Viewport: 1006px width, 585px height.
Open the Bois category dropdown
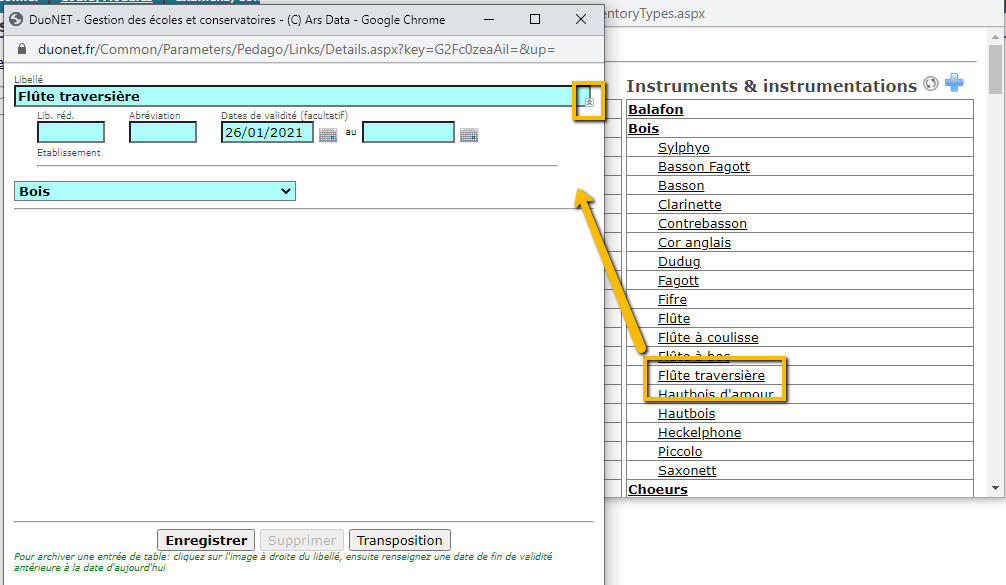155,191
